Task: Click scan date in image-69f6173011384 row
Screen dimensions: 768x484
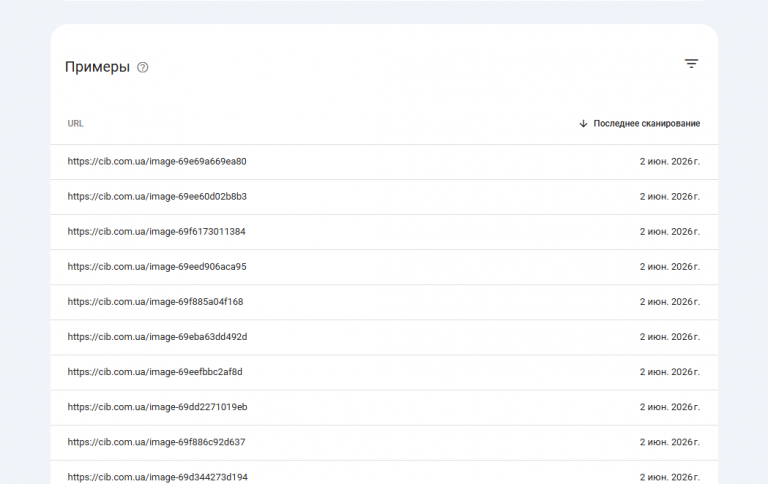Action: (670, 232)
